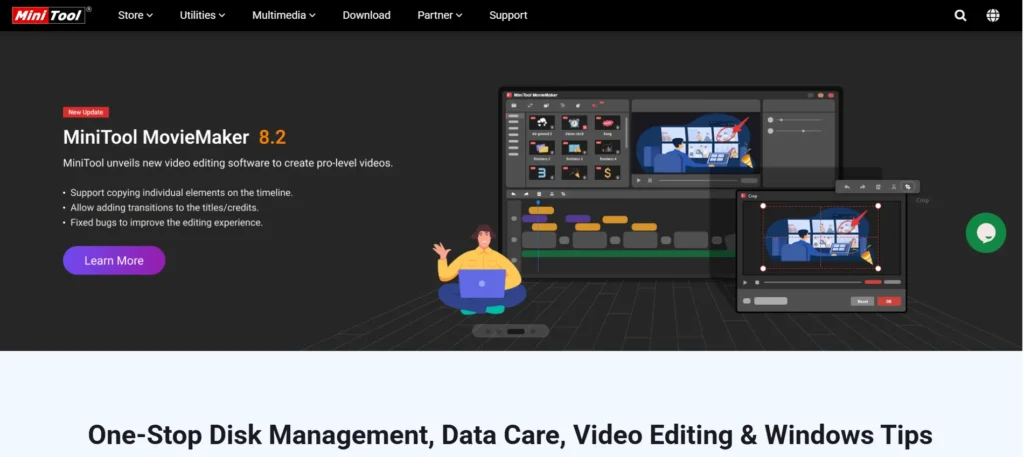Click 'Allow adding transitions to the titles/credits'
The image size is (1024, 457).
point(165,208)
